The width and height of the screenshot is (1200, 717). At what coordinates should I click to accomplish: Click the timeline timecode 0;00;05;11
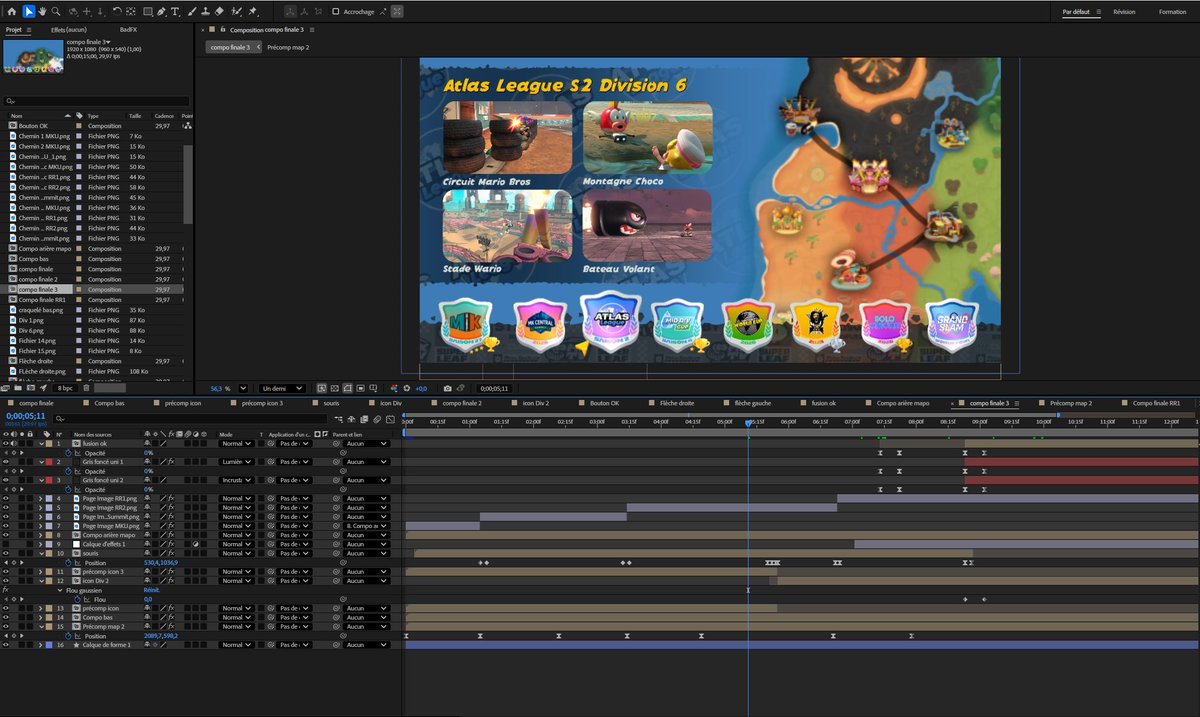point(26,415)
